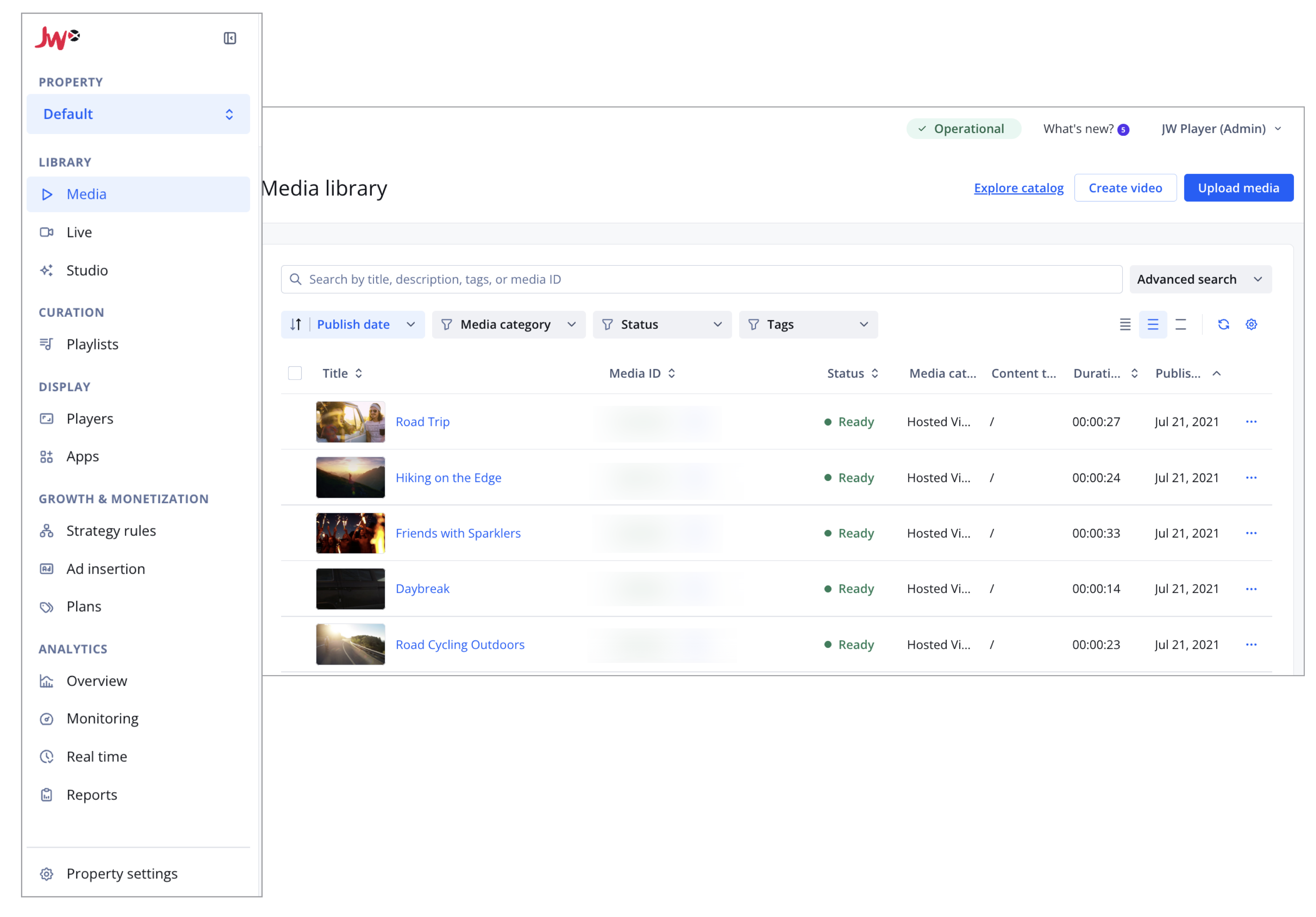Sort table by Duration column
The height and width of the screenshot is (917, 1316).
1105,373
